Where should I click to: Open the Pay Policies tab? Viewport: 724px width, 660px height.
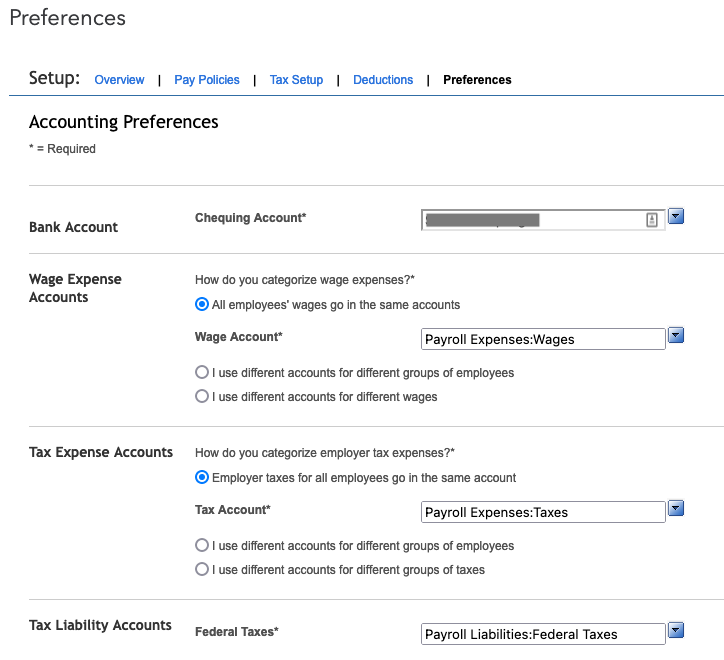[x=207, y=80]
